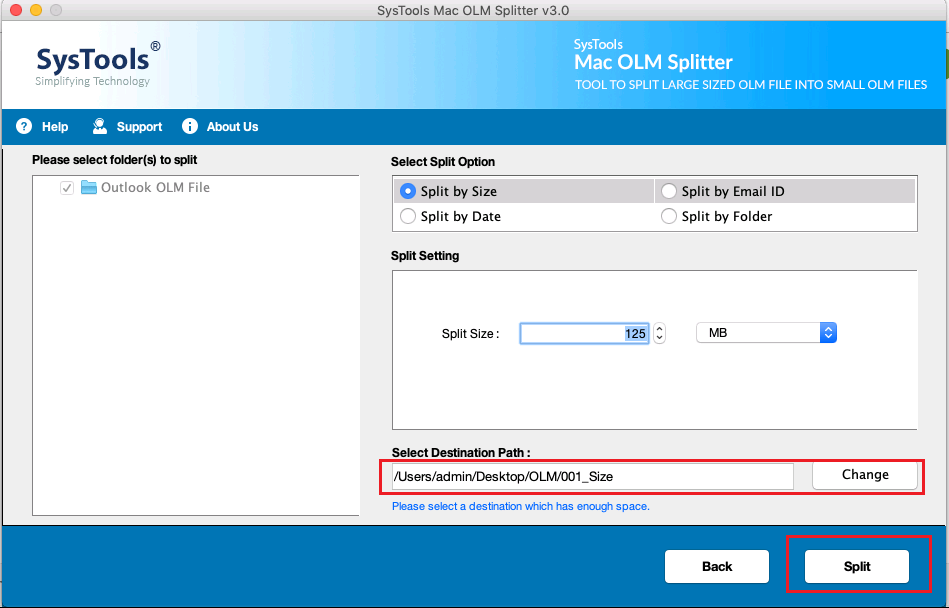The height and width of the screenshot is (608, 949).
Task: Select Split by Folder radio button
Action: tap(669, 216)
